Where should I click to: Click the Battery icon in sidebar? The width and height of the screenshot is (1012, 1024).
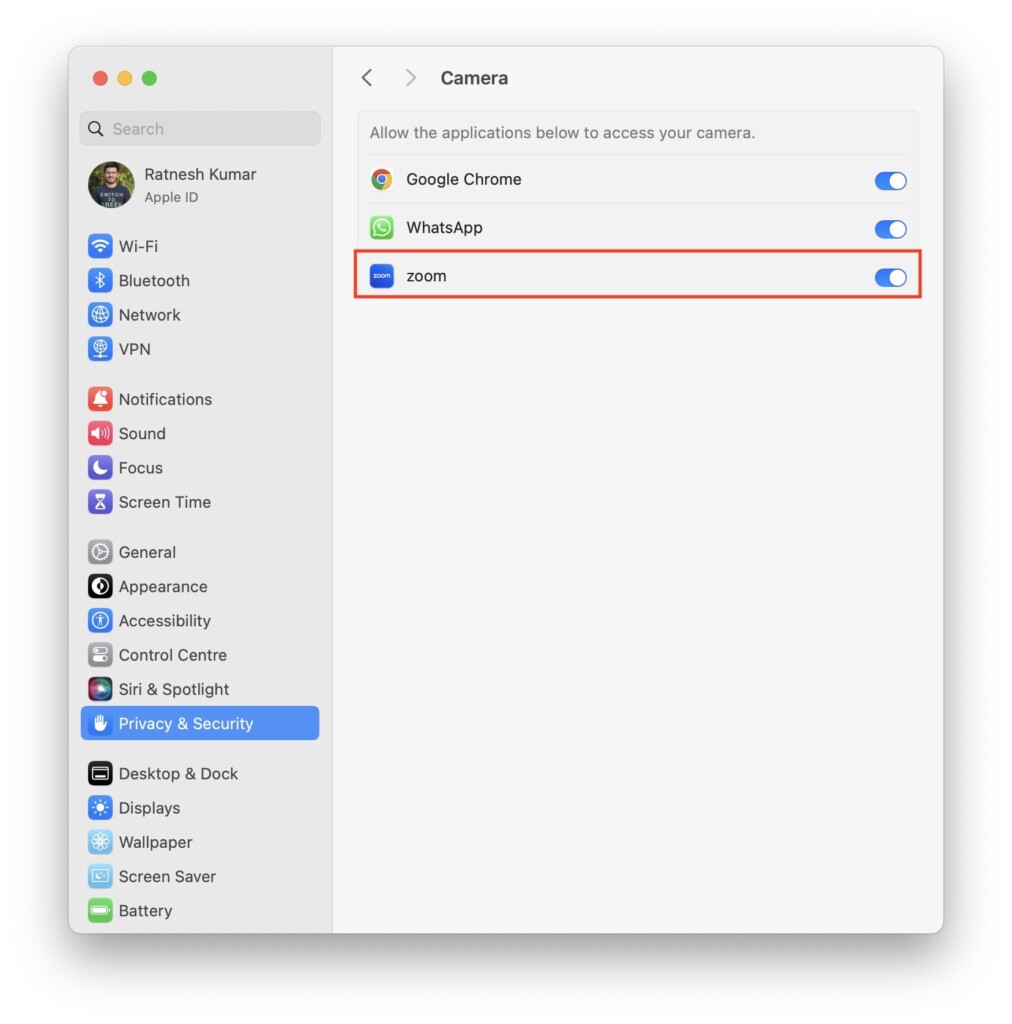(x=100, y=910)
